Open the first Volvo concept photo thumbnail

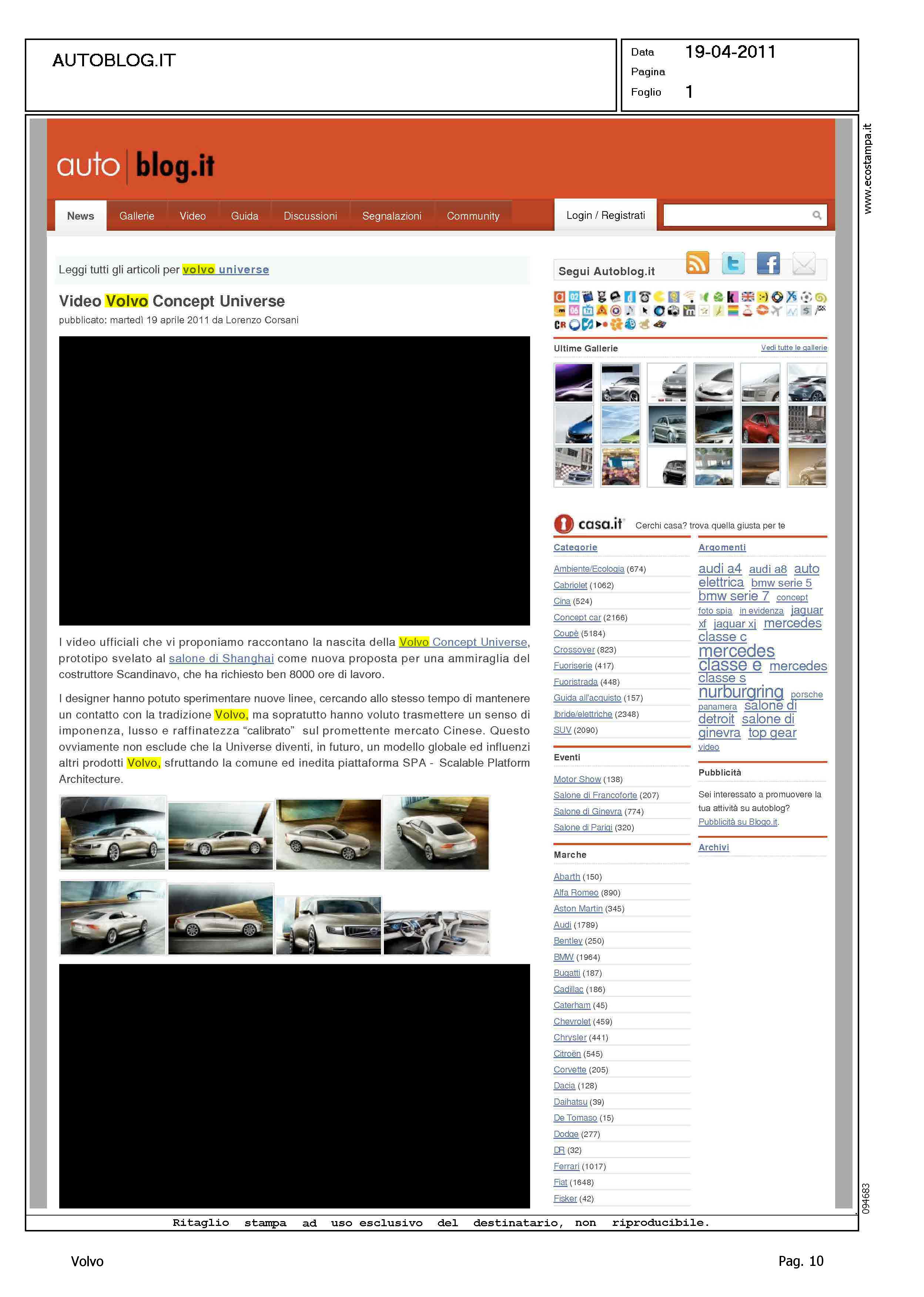pyautogui.click(x=113, y=833)
